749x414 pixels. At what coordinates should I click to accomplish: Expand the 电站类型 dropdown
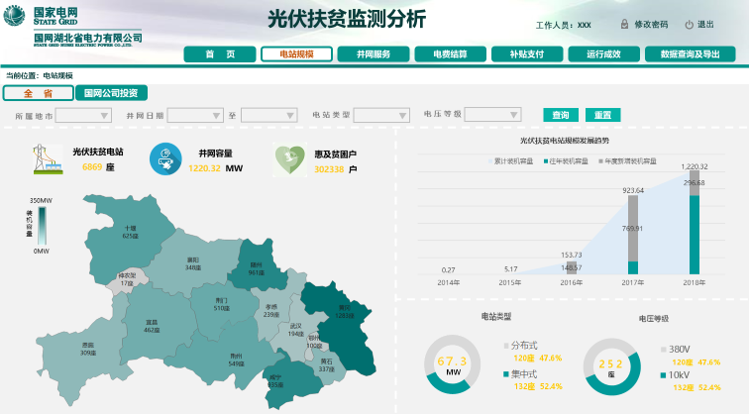pos(379,115)
